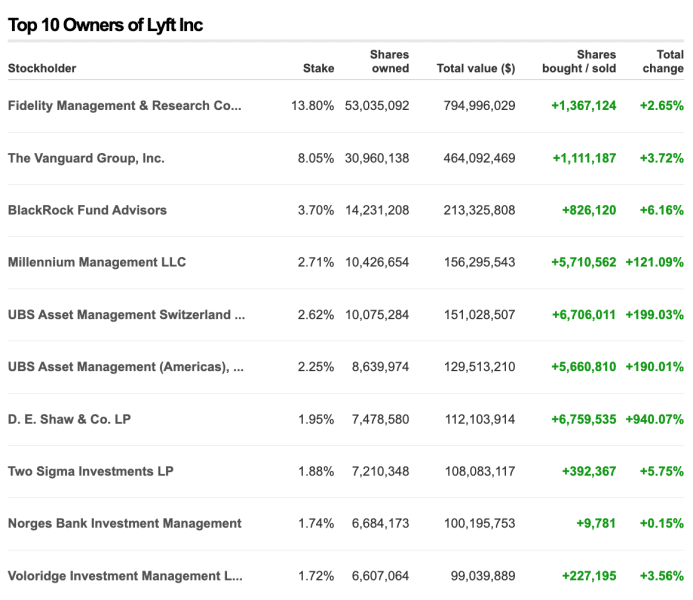Click total value 156,295,543
The image size is (693, 600).
[480, 262]
